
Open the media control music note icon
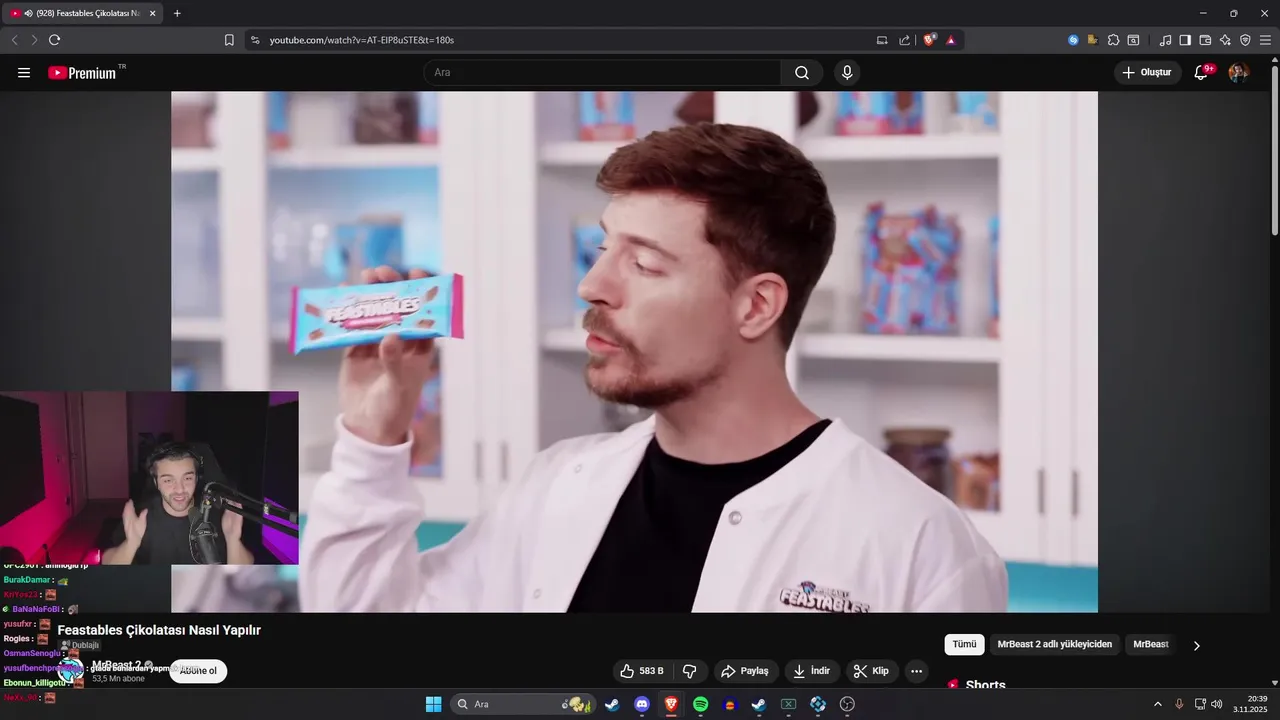coord(1165,40)
